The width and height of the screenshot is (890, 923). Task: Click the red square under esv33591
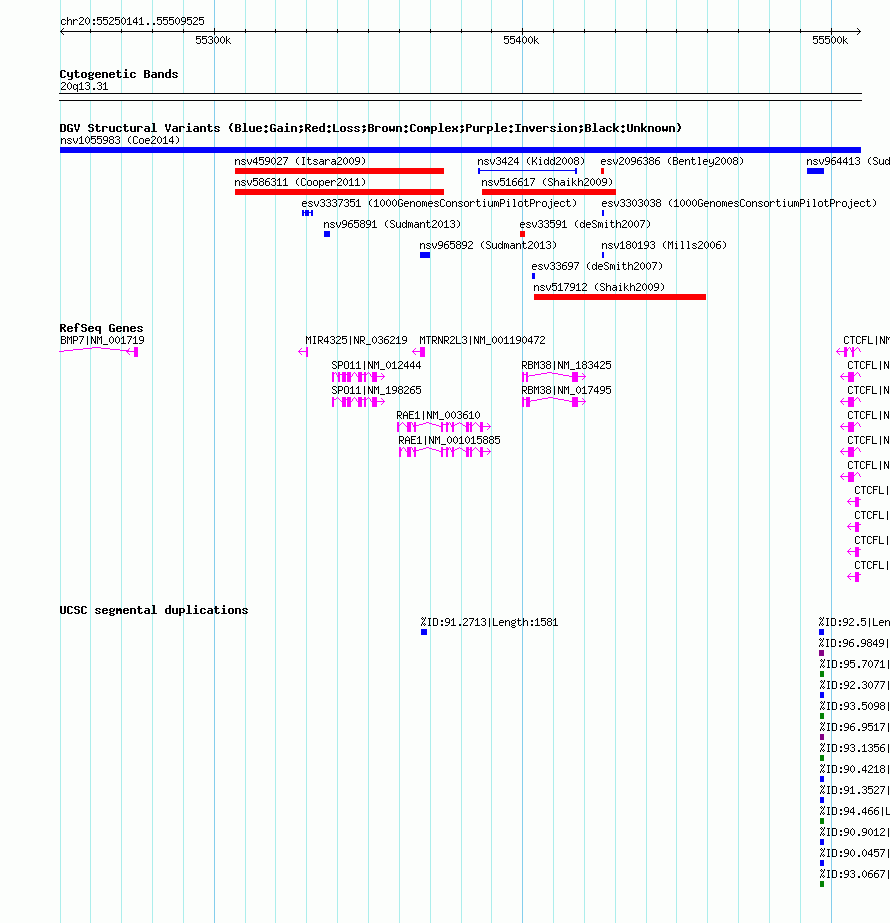click(522, 234)
